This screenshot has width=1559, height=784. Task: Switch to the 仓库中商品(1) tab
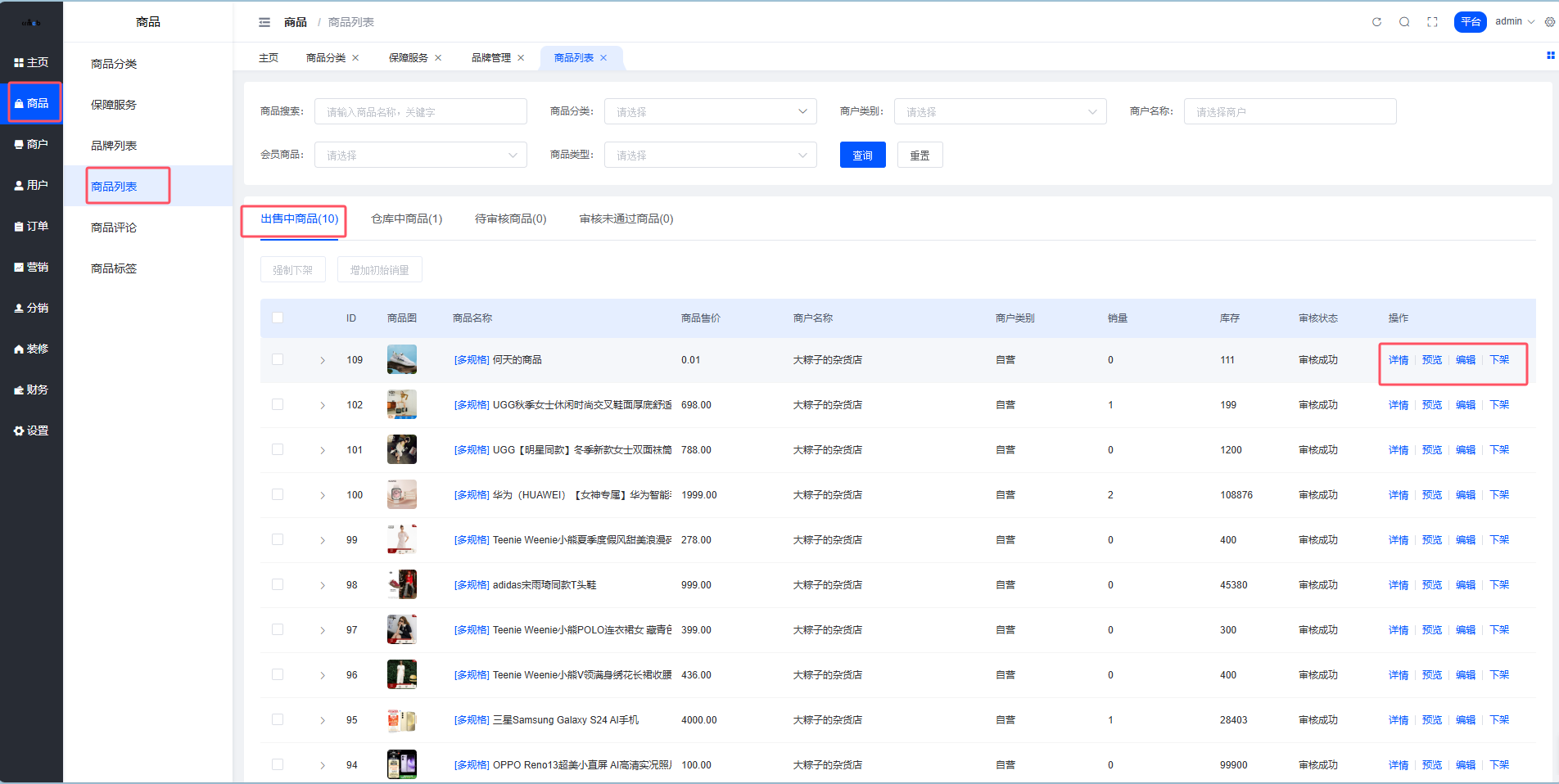tap(406, 219)
